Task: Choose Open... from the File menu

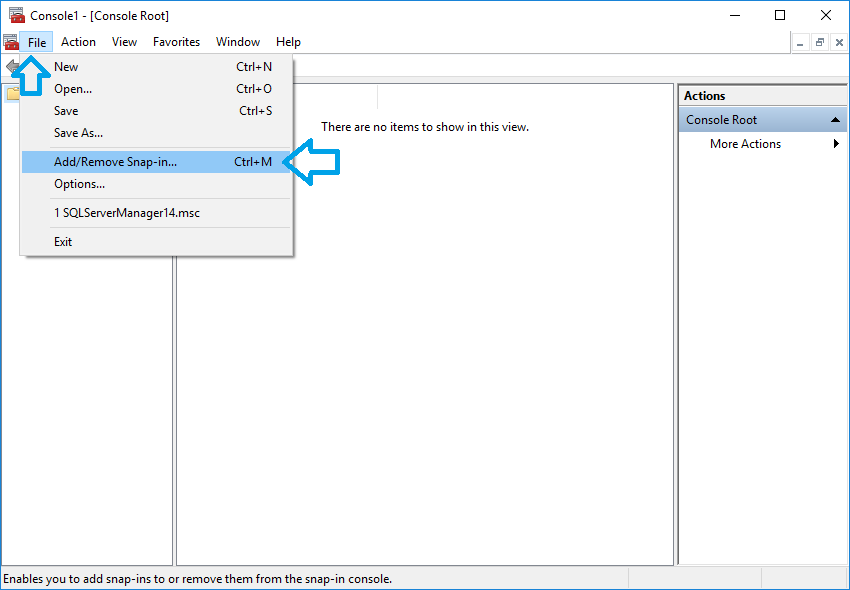Action: click(x=73, y=89)
